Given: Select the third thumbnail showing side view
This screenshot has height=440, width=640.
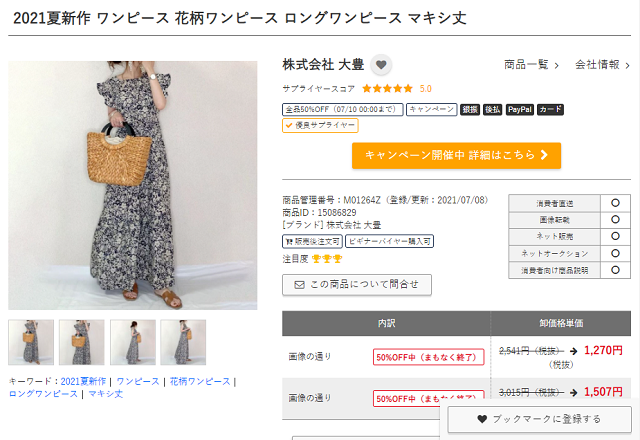Looking at the screenshot, I should tap(133, 342).
